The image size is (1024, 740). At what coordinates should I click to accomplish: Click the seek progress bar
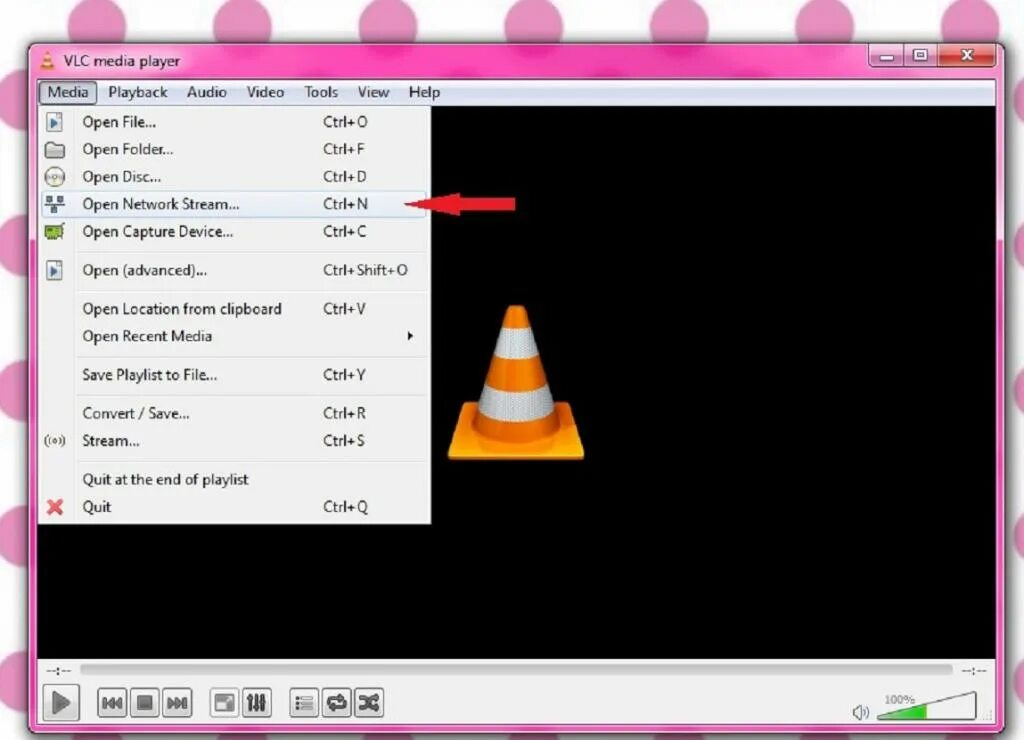516,669
